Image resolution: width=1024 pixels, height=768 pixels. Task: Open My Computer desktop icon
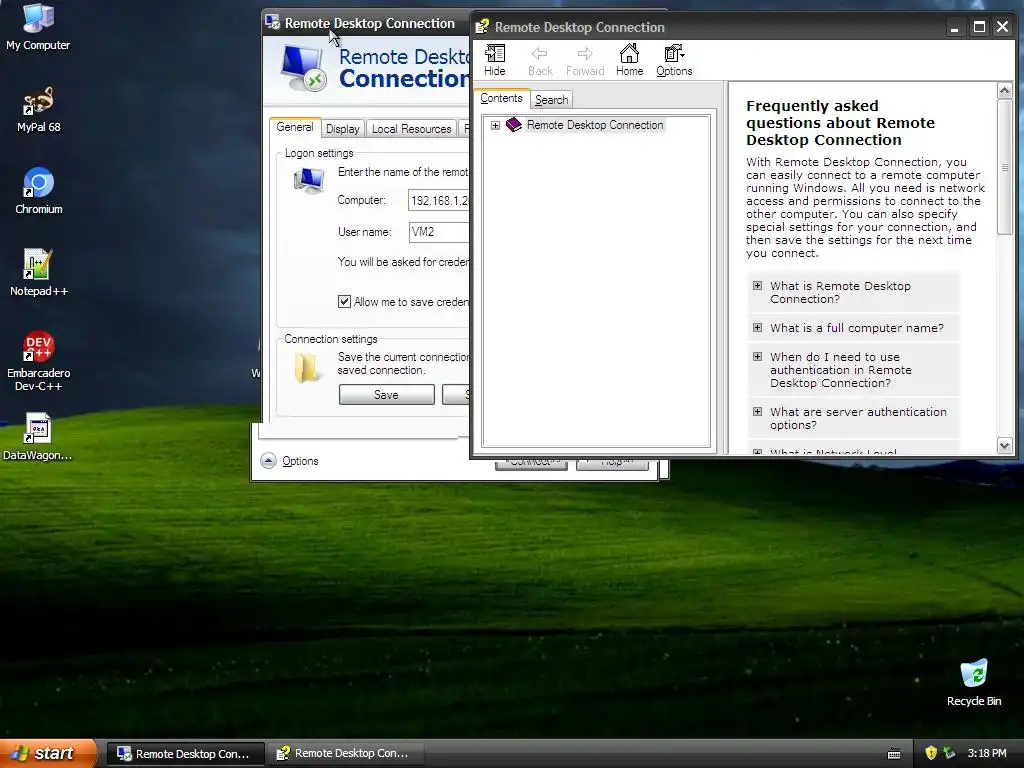[38, 26]
